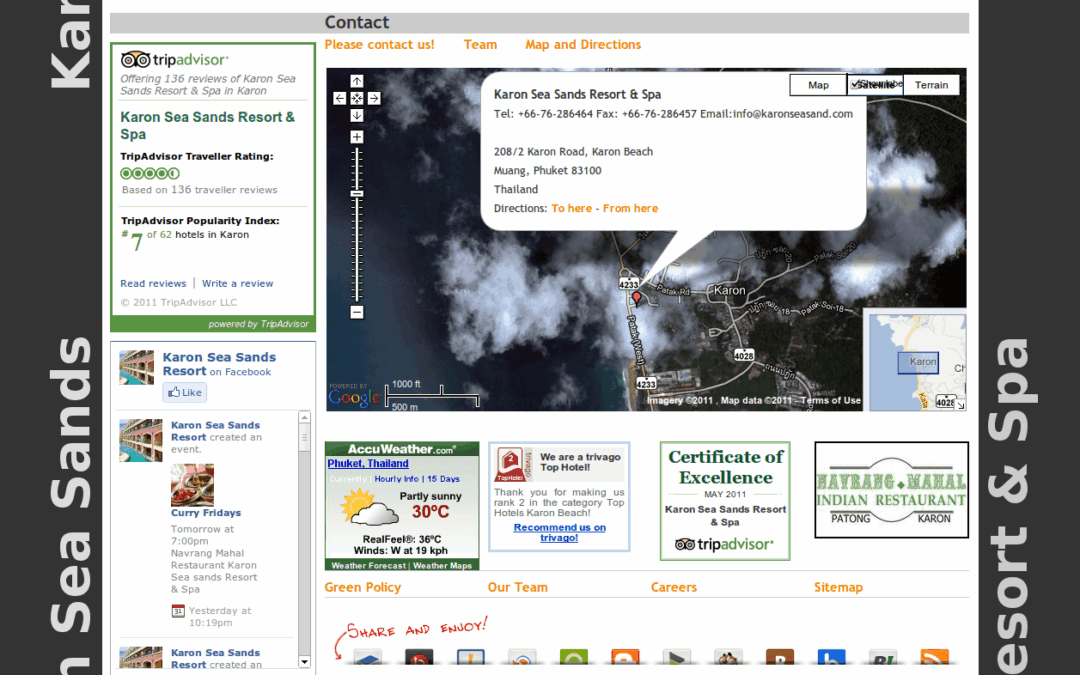Open the 'Map and Directions' tab
Image resolution: width=1080 pixels, height=675 pixels.
pos(583,45)
